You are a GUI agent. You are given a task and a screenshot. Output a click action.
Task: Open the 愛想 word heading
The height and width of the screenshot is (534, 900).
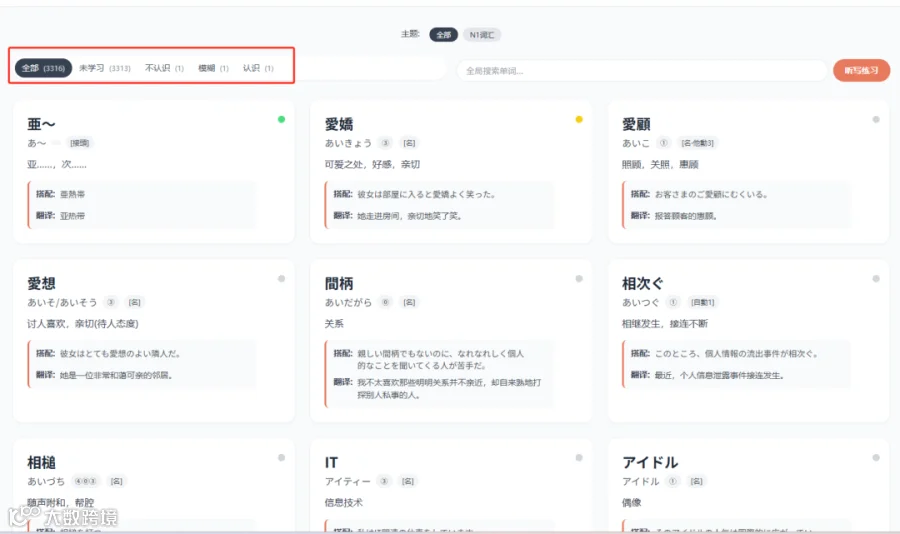point(41,283)
